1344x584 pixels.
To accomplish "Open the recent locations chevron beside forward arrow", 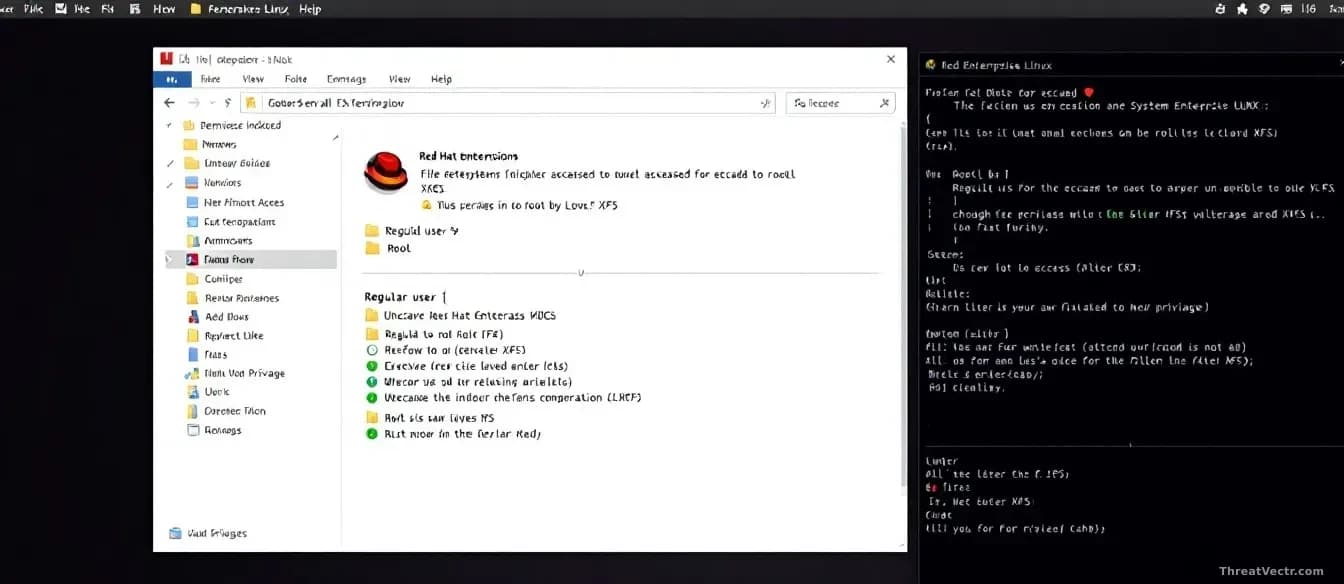I will pos(213,103).
